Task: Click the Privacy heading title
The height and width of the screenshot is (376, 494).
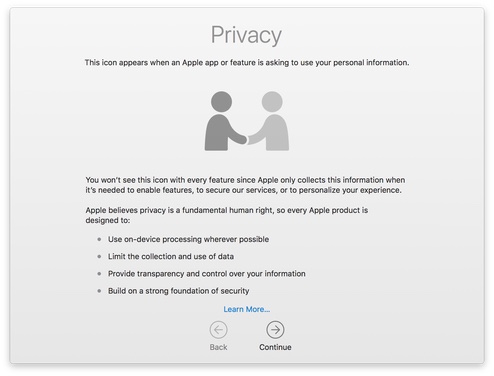Action: point(246,35)
